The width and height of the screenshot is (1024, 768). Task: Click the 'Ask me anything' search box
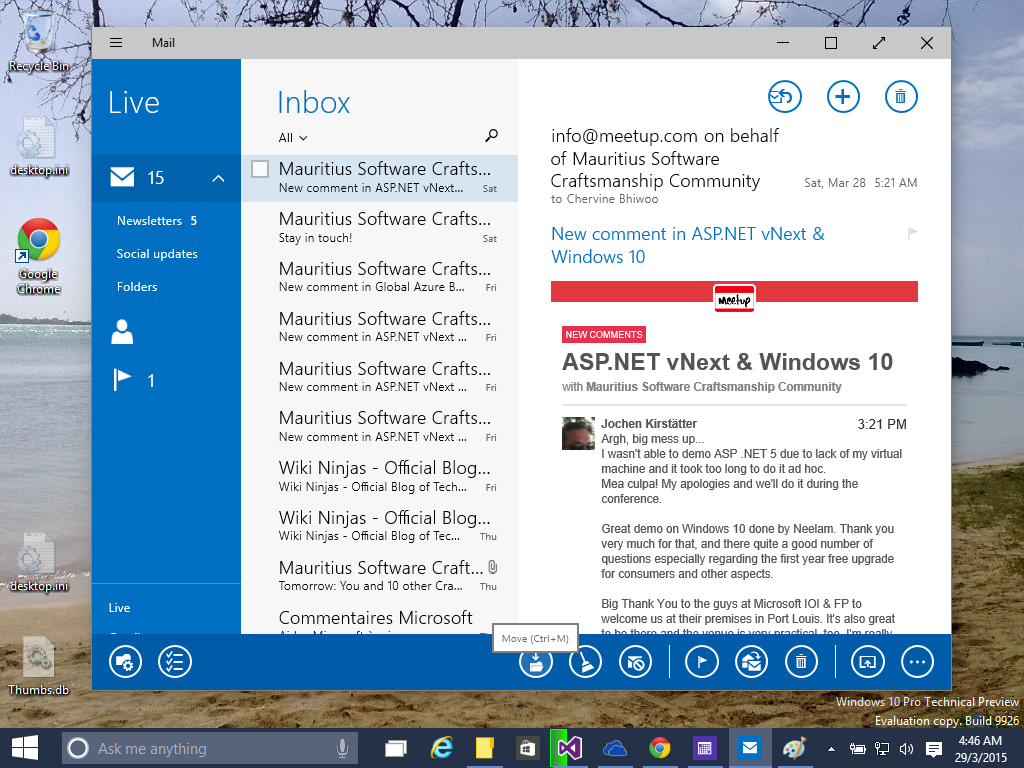(x=210, y=748)
